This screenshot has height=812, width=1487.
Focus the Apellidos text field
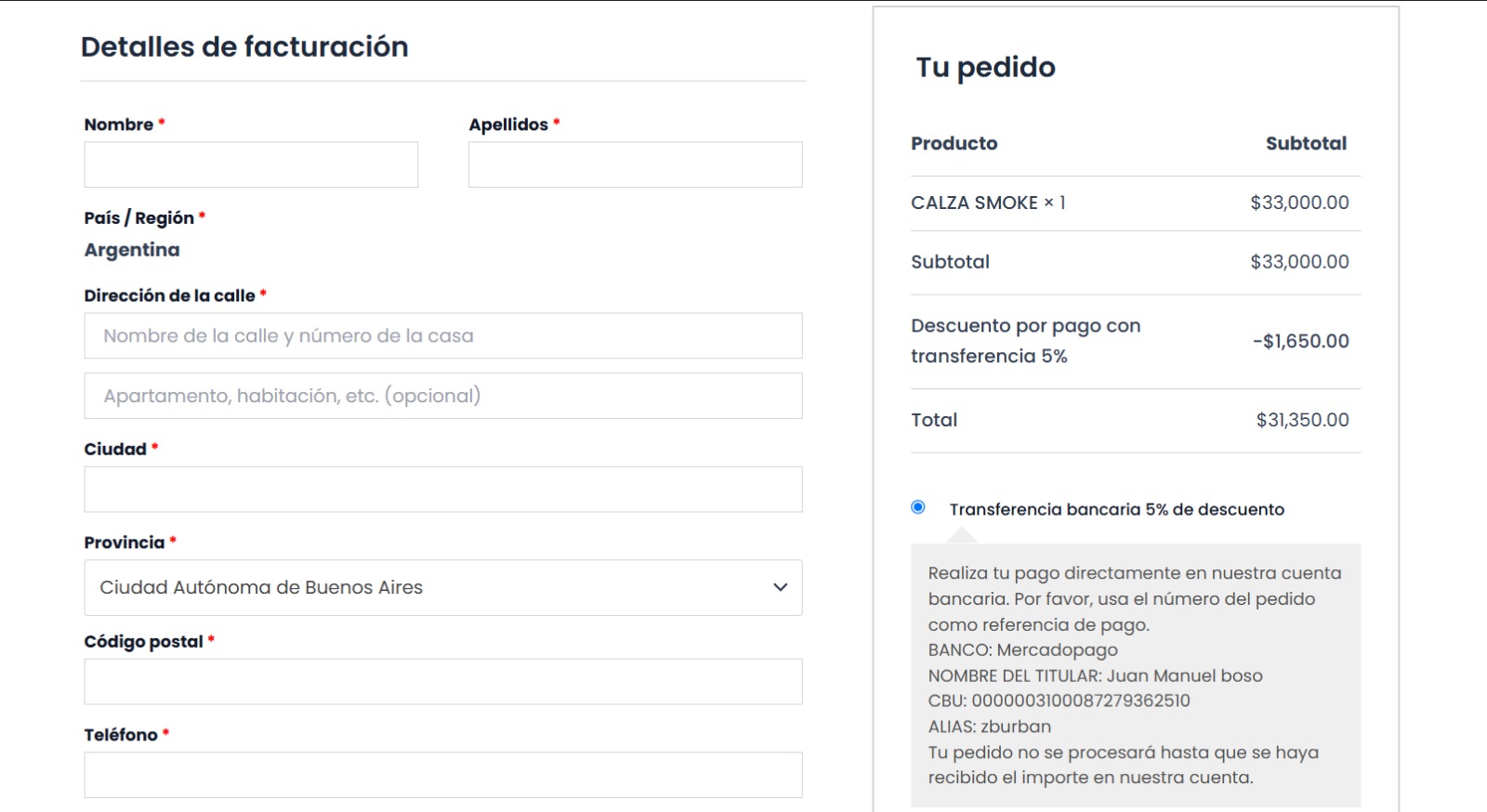(635, 164)
